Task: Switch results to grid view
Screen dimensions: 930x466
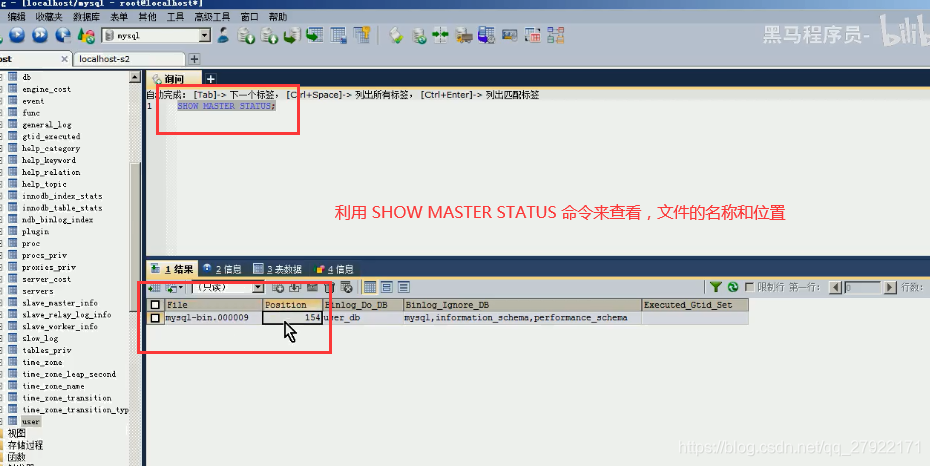Action: (x=370, y=288)
